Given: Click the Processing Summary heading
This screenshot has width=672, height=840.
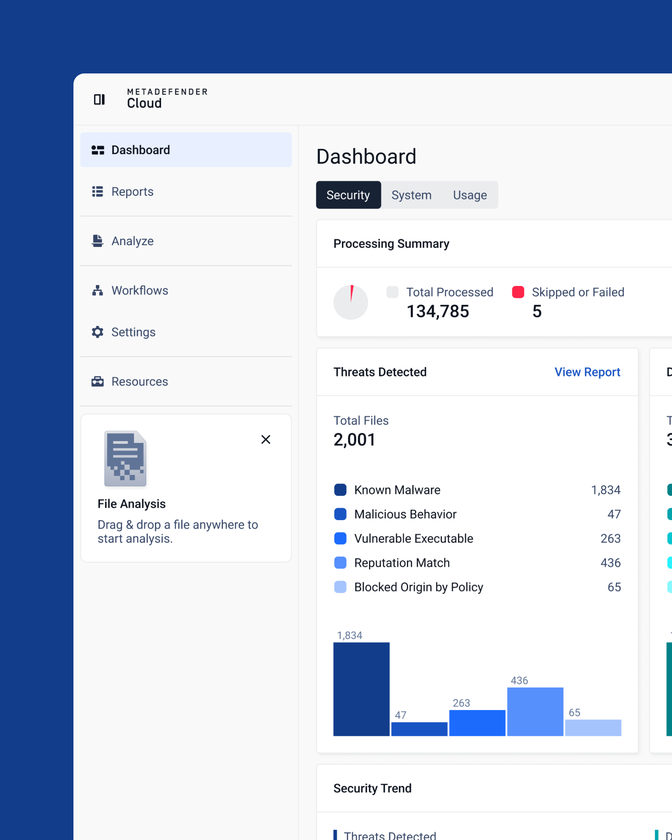Looking at the screenshot, I should [391, 244].
